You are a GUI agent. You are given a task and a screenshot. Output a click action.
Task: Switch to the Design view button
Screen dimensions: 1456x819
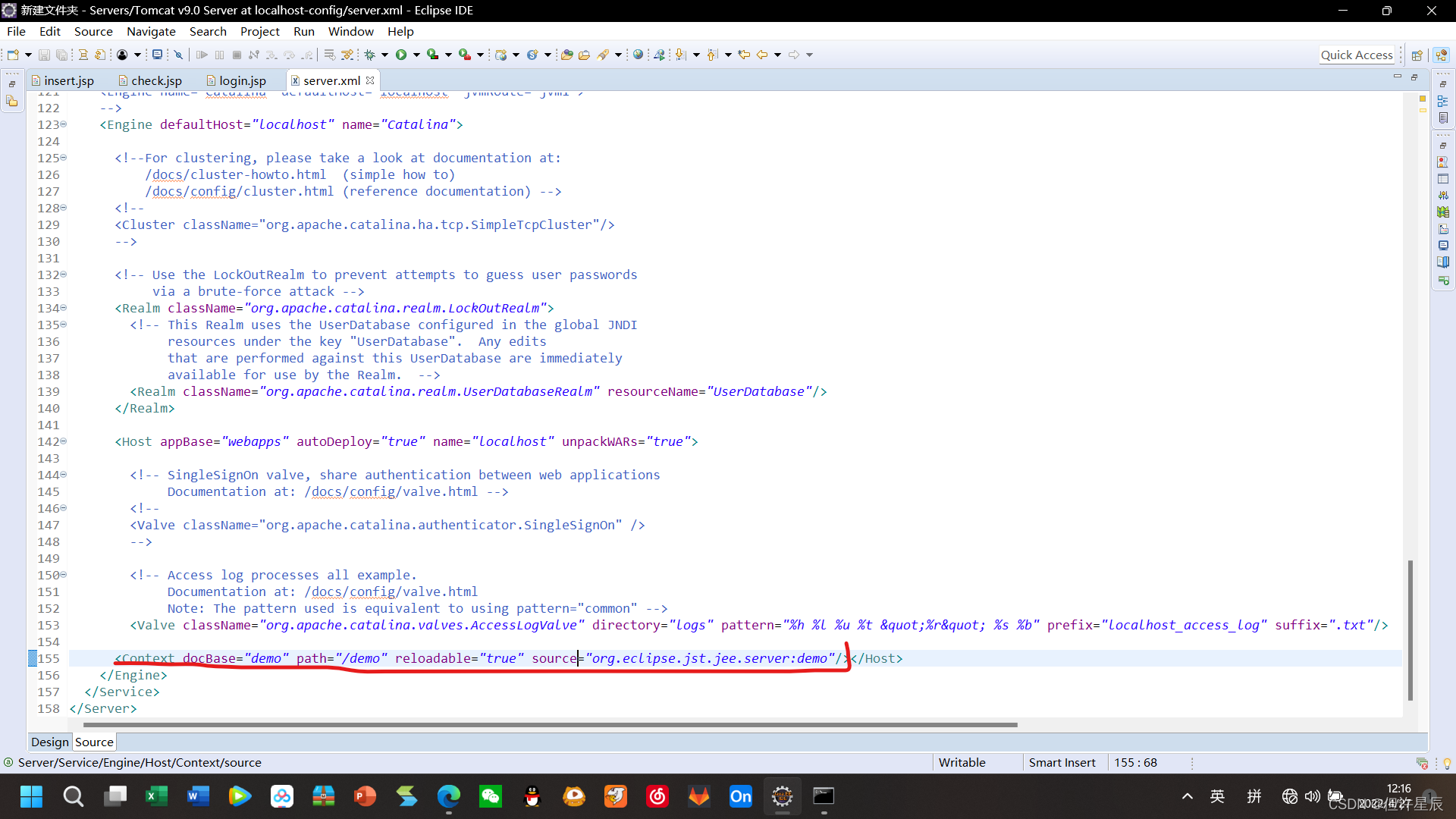(x=49, y=742)
